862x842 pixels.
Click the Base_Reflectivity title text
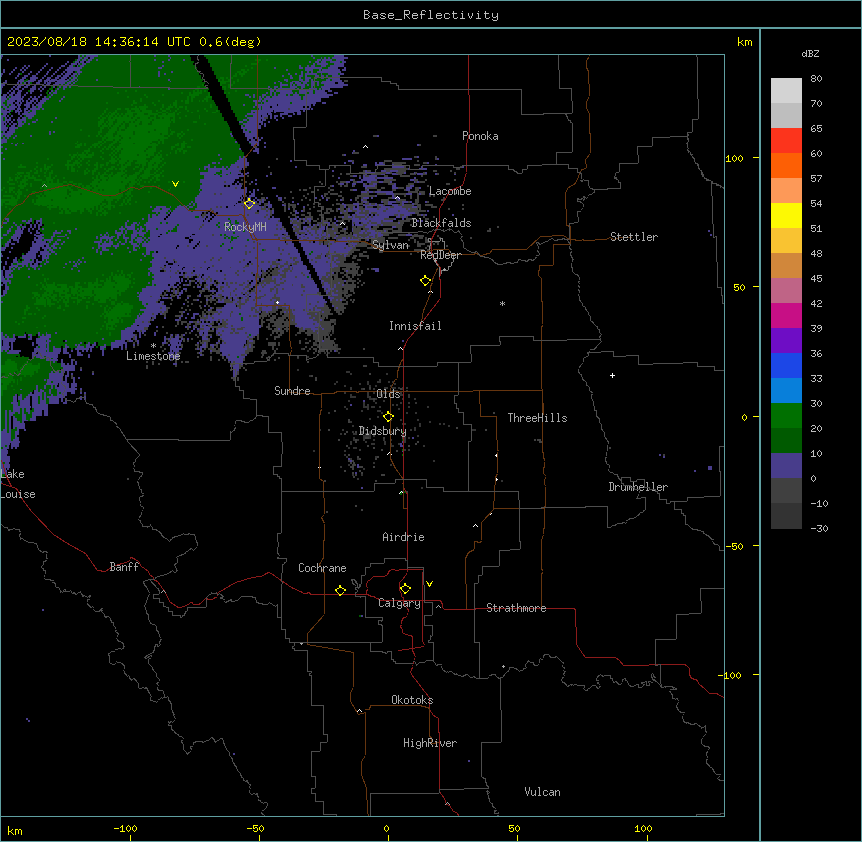pyautogui.click(x=431, y=15)
